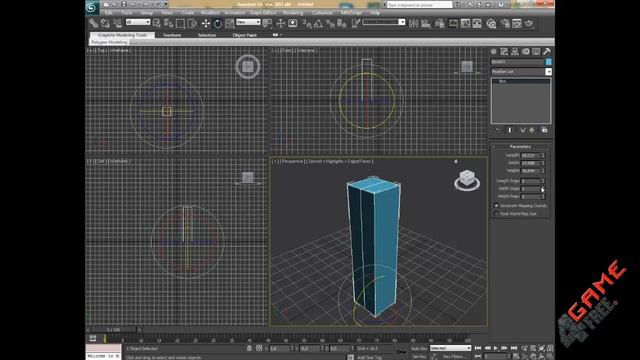The width and height of the screenshot is (640, 360).
Task: Toggle the Percent Snap button
Action: pos(330,23)
